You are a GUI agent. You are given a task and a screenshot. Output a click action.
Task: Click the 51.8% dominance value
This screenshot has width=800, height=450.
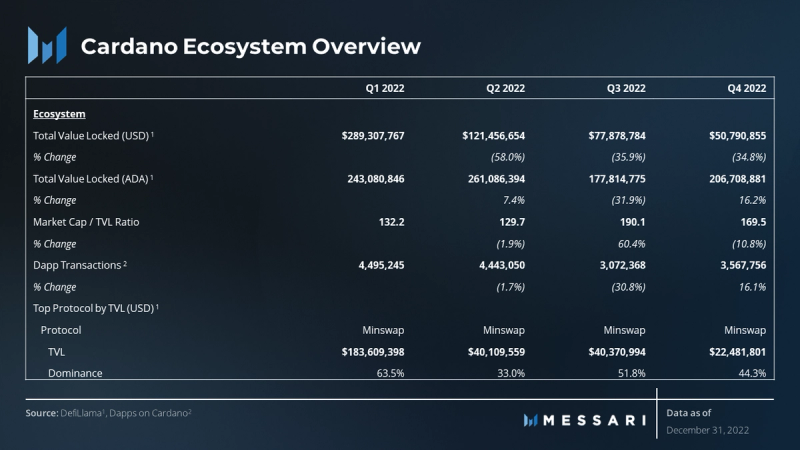click(632, 373)
